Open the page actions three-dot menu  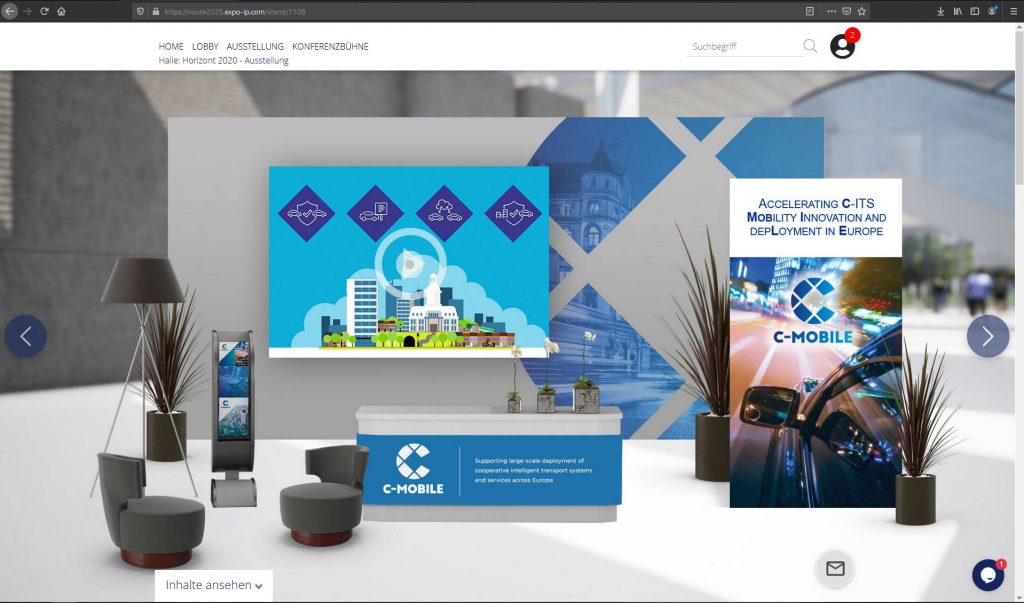pos(831,11)
